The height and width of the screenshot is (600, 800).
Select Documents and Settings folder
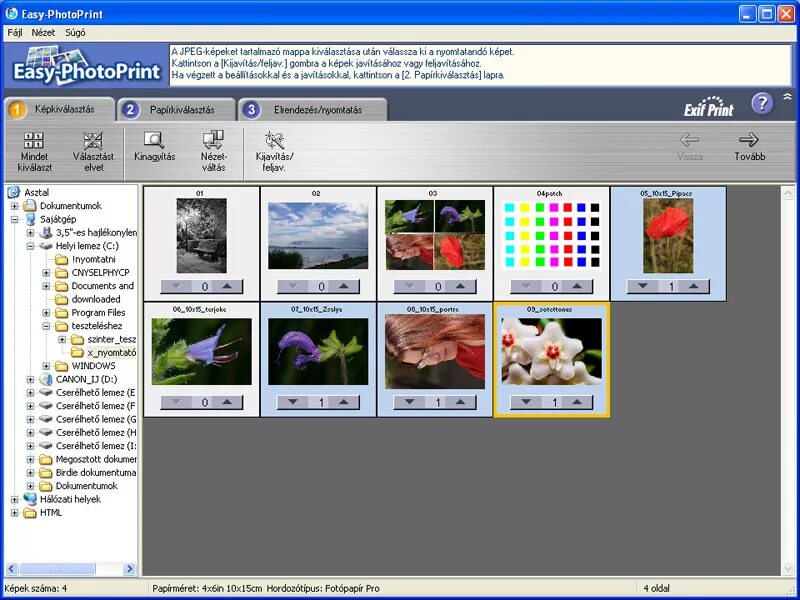coord(103,286)
